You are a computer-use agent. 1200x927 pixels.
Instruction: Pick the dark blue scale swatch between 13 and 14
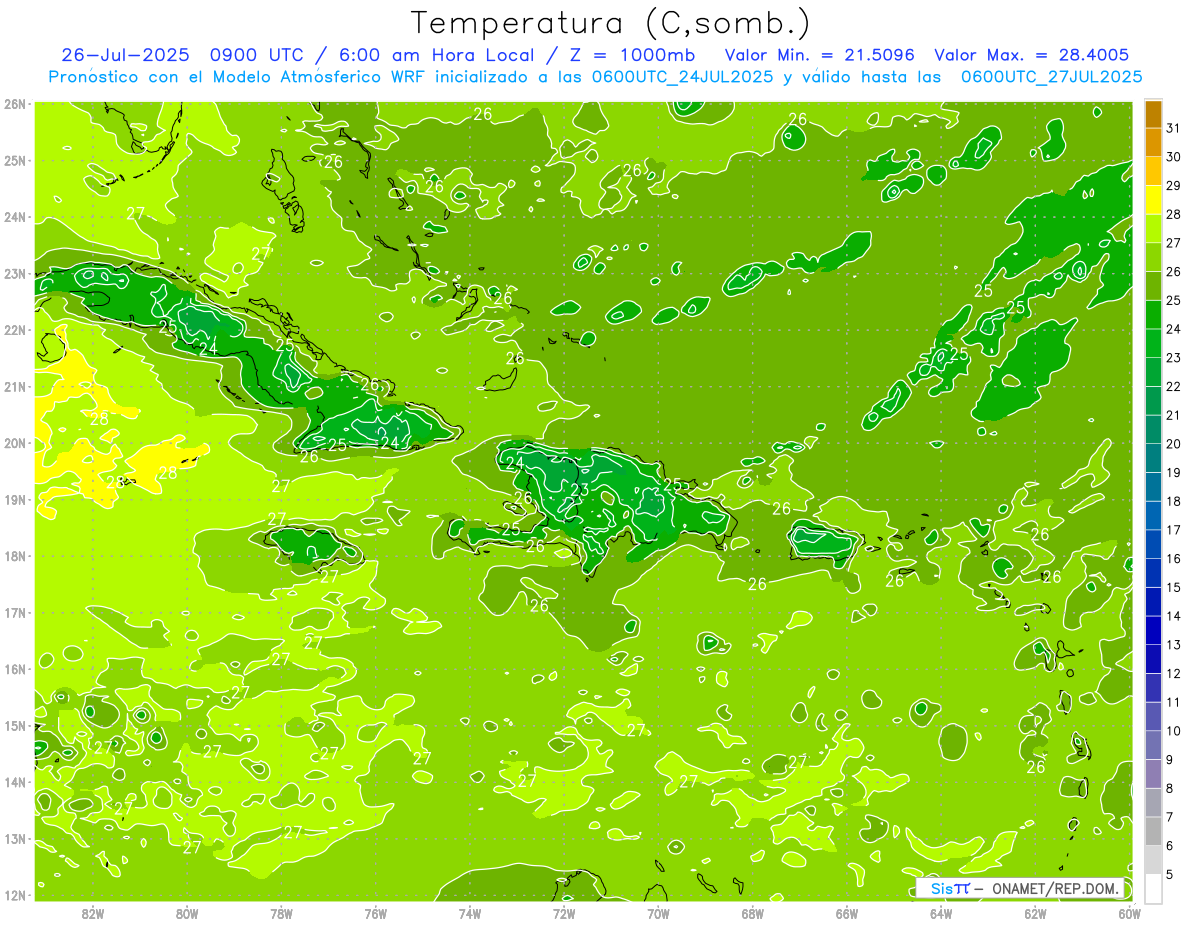(x=1153, y=630)
